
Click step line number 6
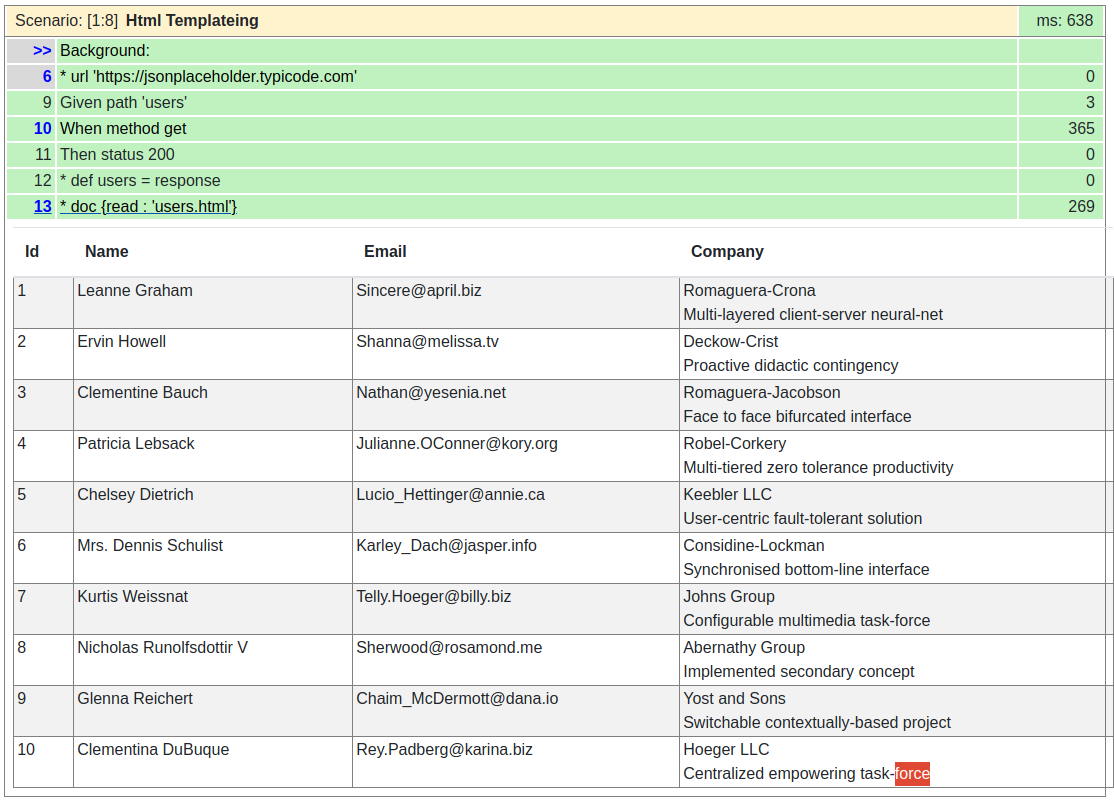point(47,76)
